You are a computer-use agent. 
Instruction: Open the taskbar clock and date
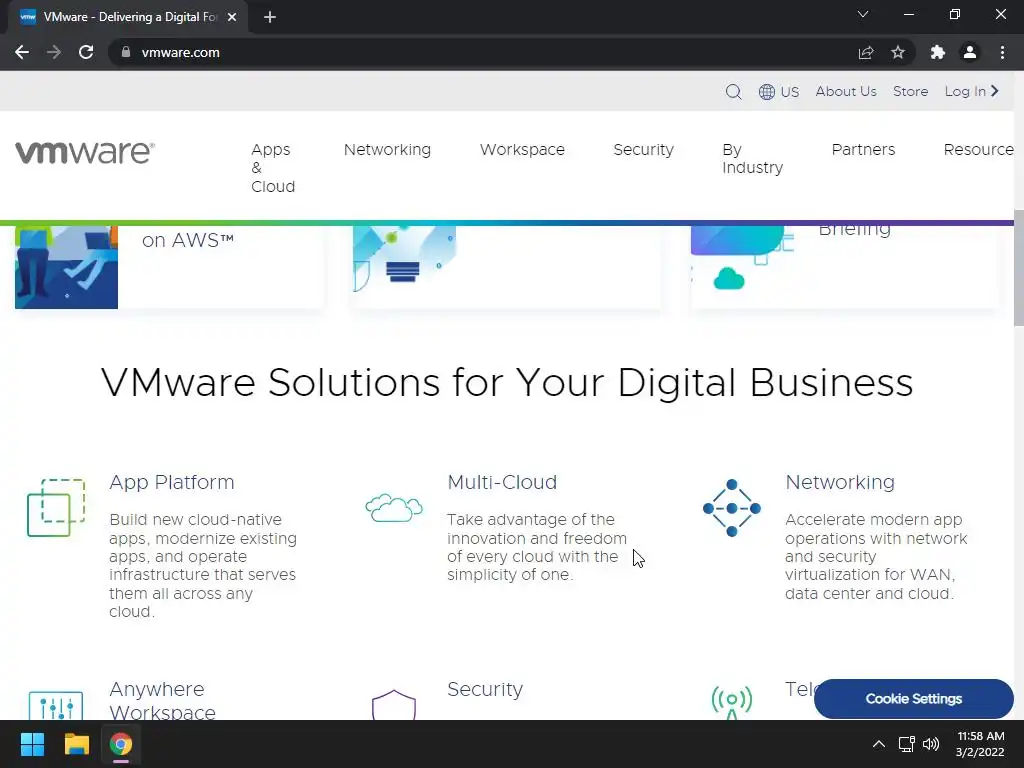coord(980,744)
